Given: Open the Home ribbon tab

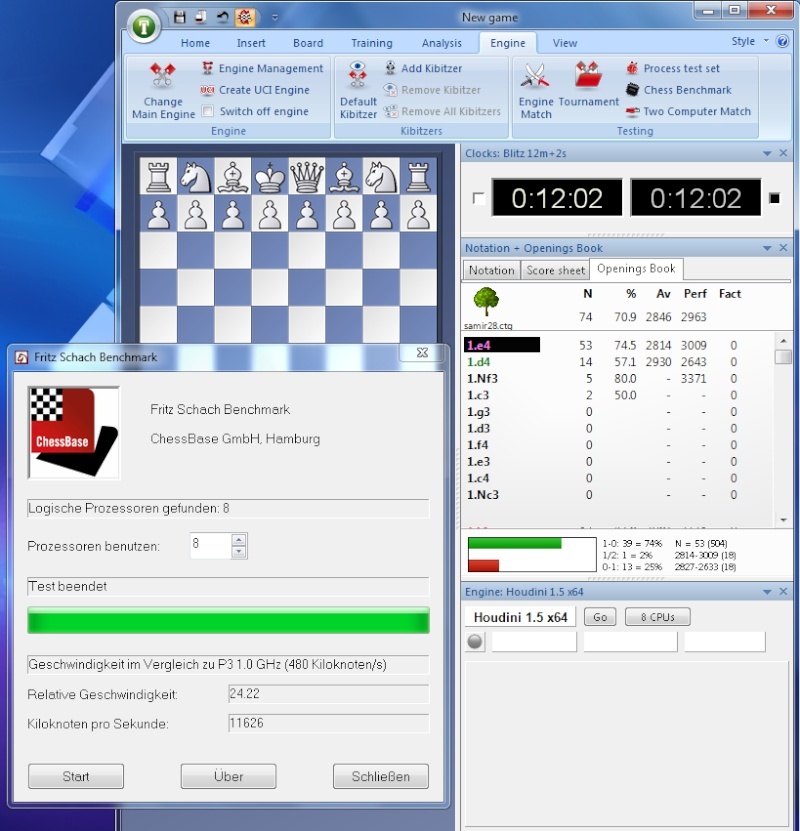Looking at the screenshot, I should pos(195,43).
